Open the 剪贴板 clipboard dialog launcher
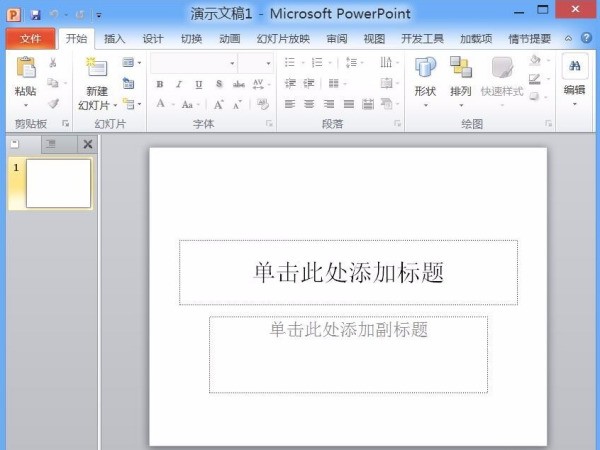 pyautogui.click(x=66, y=124)
